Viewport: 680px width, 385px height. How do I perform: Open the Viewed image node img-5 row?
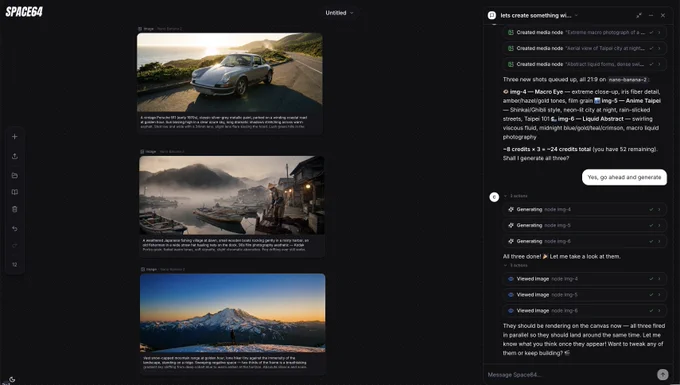pyautogui.click(x=585, y=295)
